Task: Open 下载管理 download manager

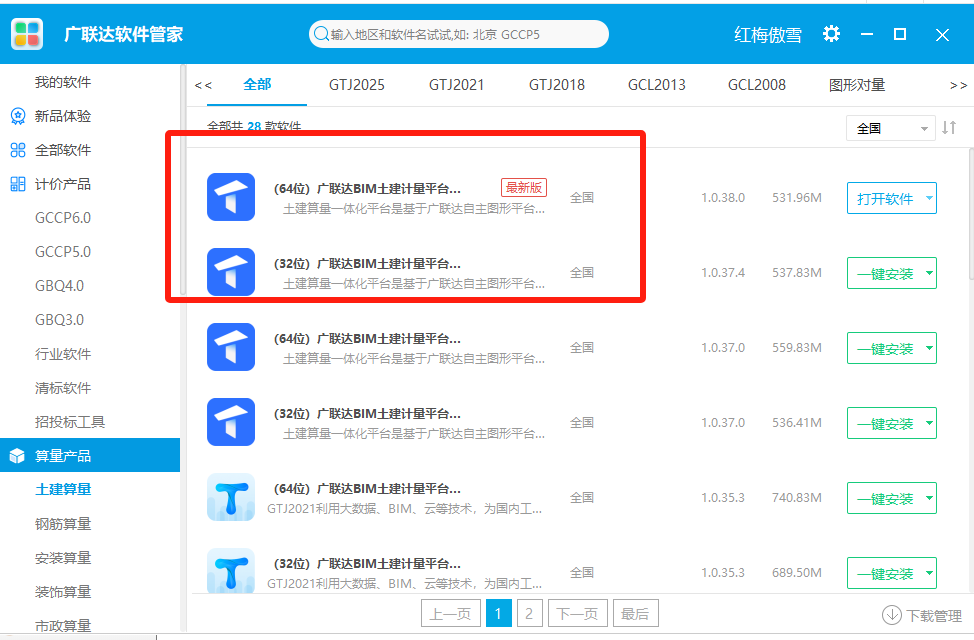Action: [922, 615]
